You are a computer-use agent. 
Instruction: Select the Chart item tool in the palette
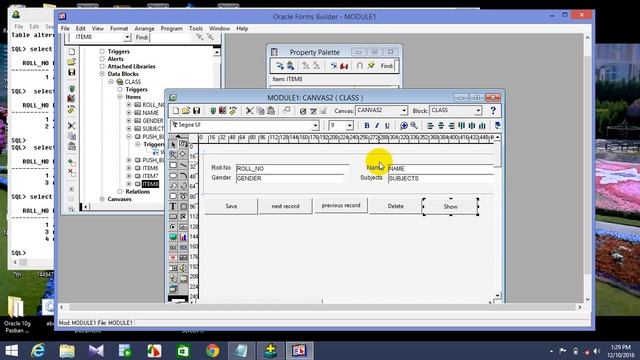click(x=183, y=237)
